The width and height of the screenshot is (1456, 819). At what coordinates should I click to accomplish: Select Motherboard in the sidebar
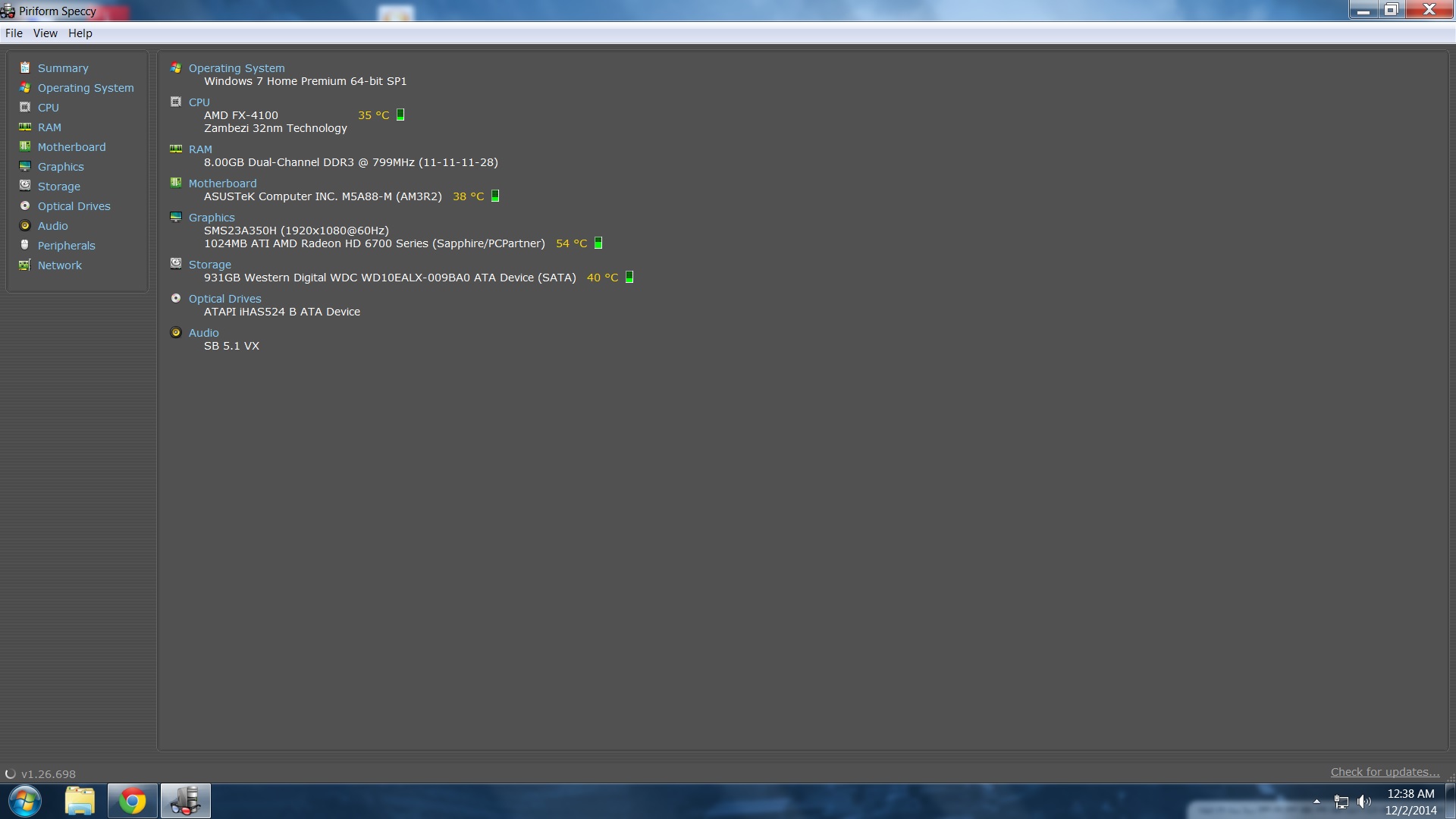point(72,147)
